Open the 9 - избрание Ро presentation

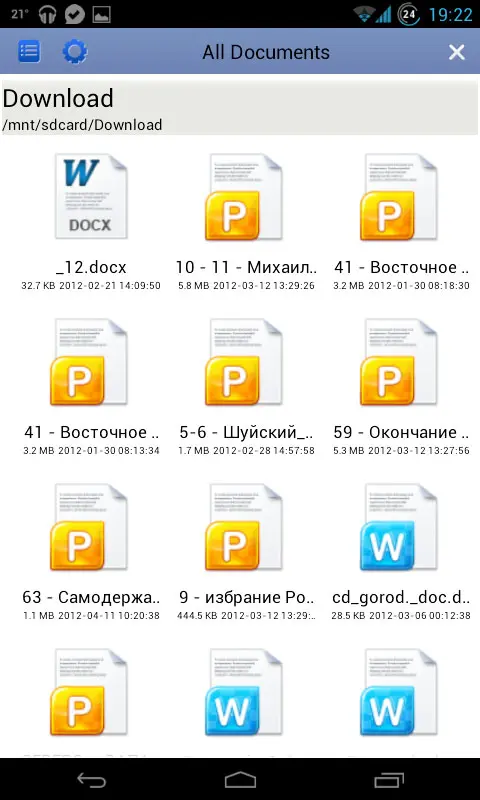(x=244, y=527)
